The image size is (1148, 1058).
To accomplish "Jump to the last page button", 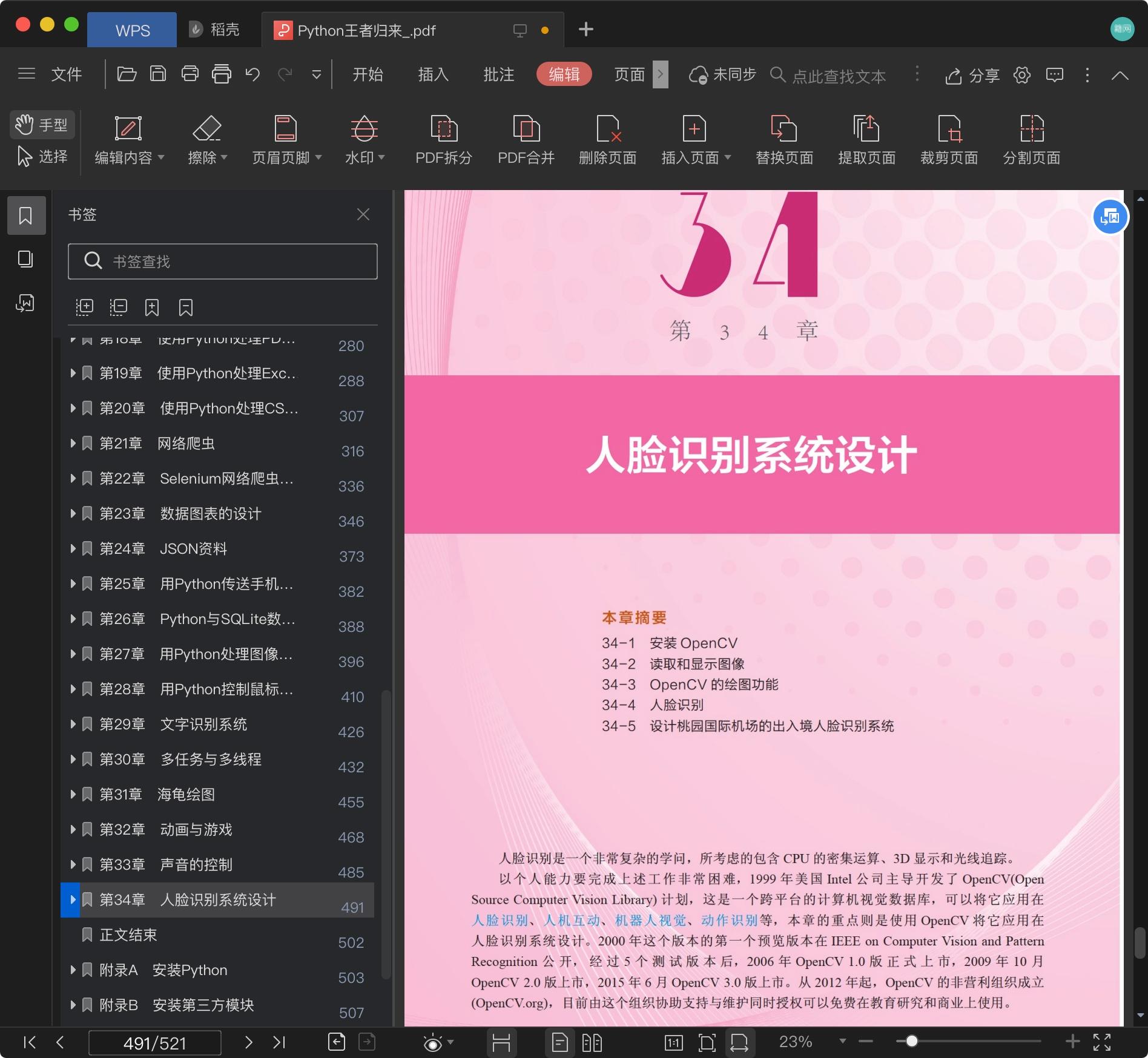I will (x=279, y=1042).
